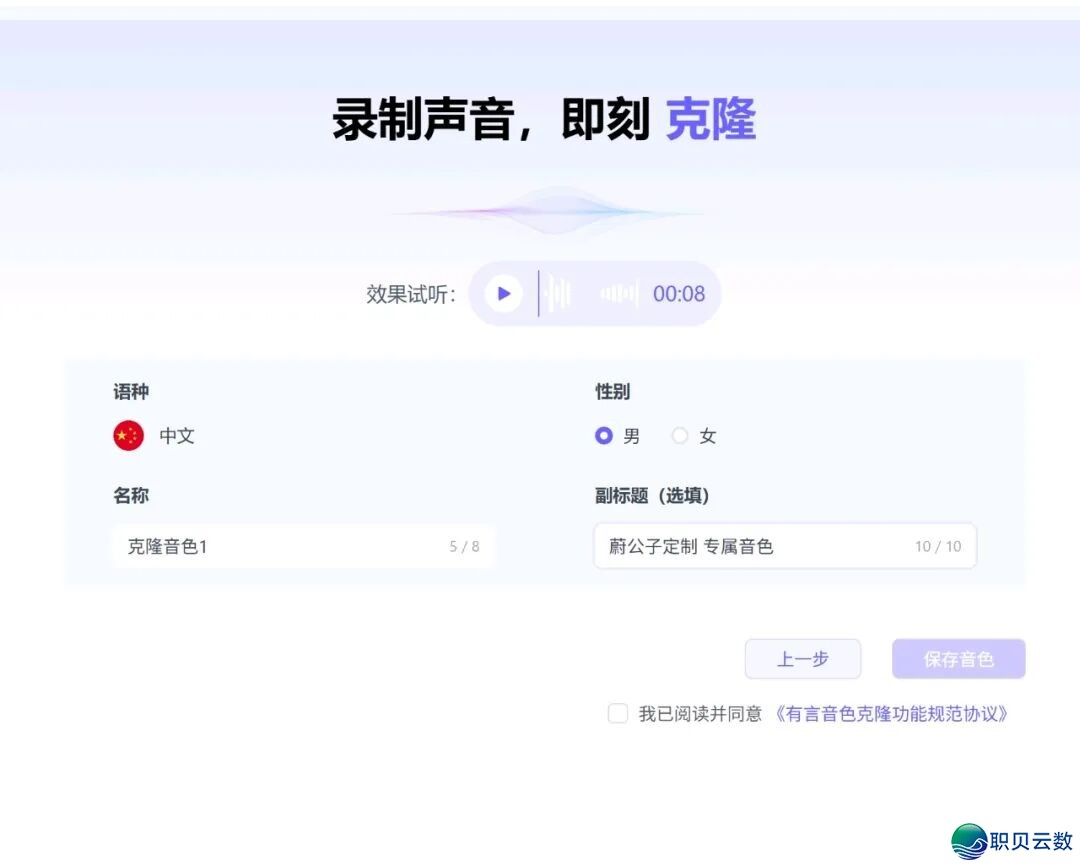1080x866 pixels.
Task: Check the 我已阅读并同意 agreement checkbox
Action: [x=617, y=714]
